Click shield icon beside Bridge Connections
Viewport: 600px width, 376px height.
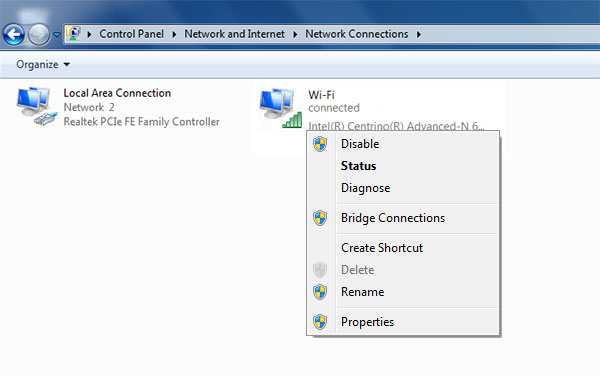(x=320, y=218)
